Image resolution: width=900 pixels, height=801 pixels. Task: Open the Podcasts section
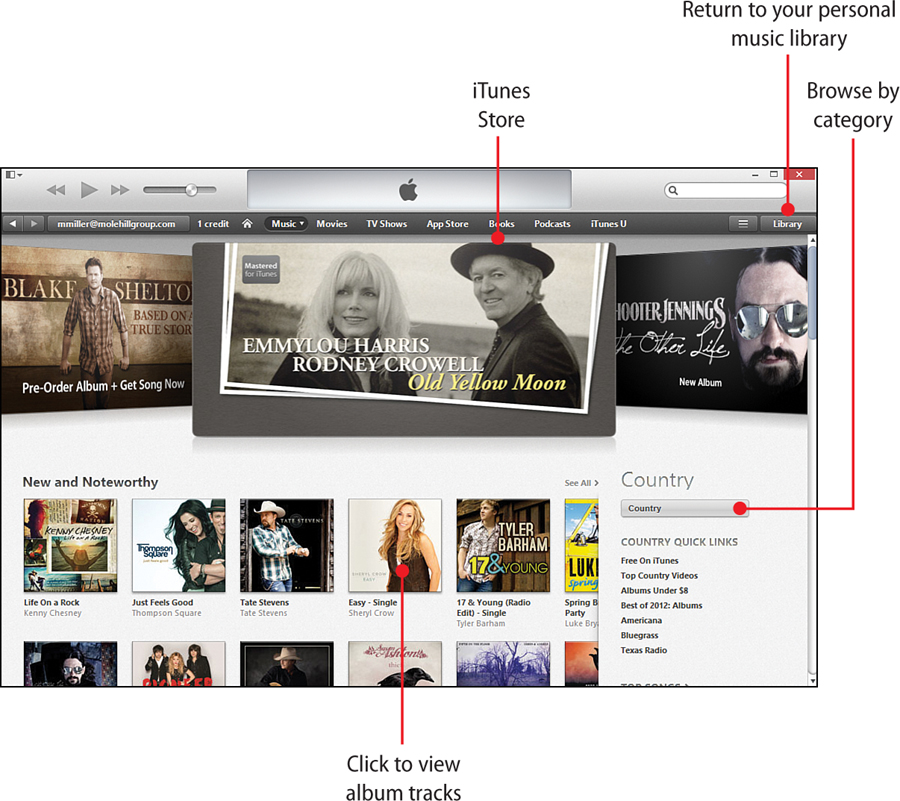point(552,224)
